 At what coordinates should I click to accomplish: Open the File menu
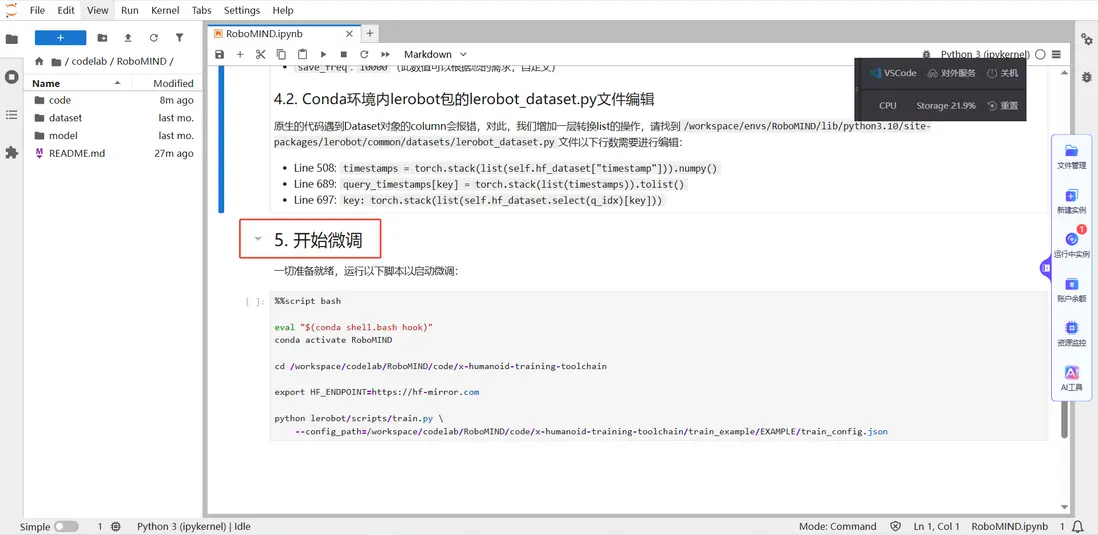tap(37, 11)
